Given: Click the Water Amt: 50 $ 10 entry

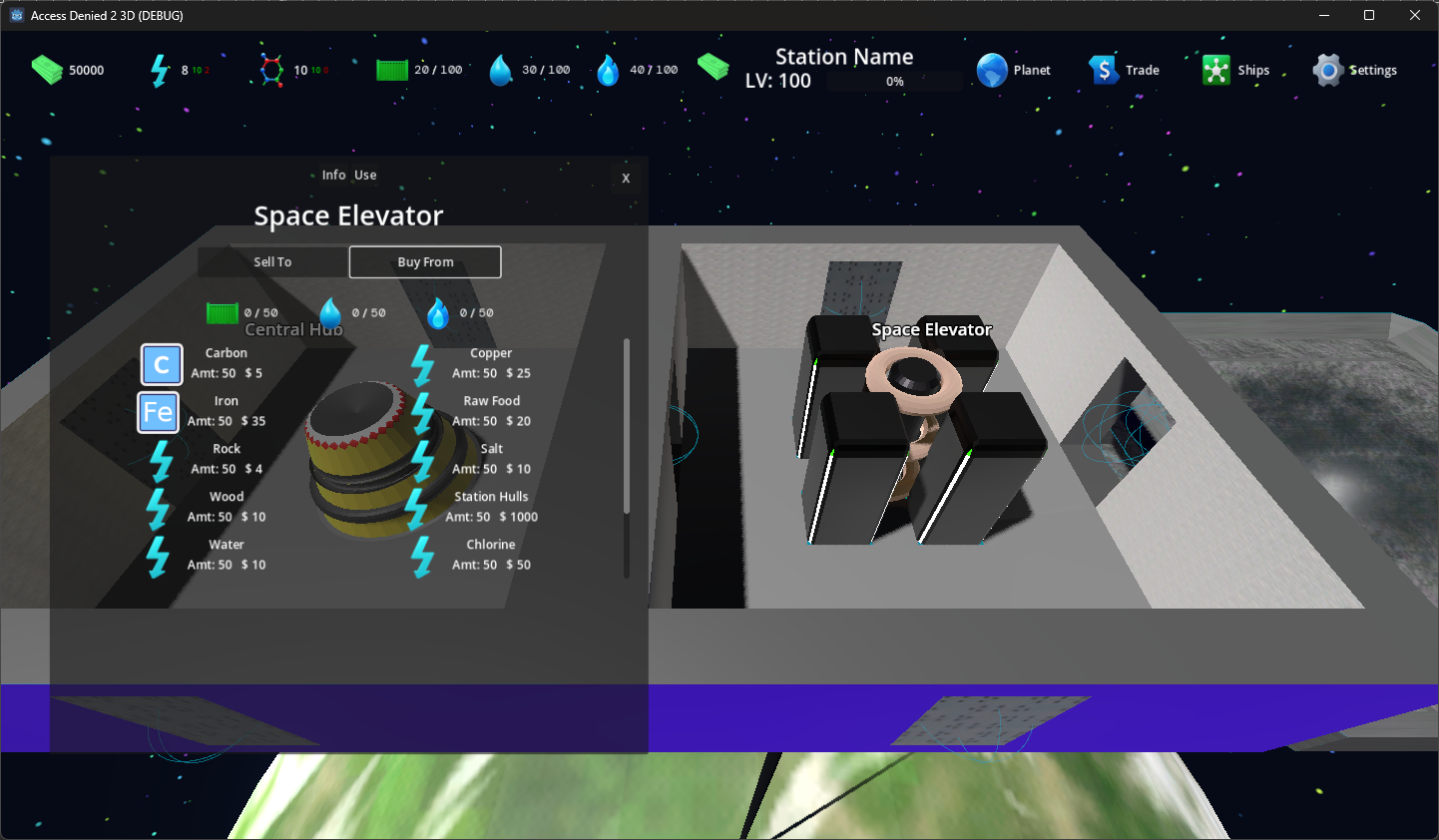Looking at the screenshot, I should pyautogui.click(x=227, y=555).
